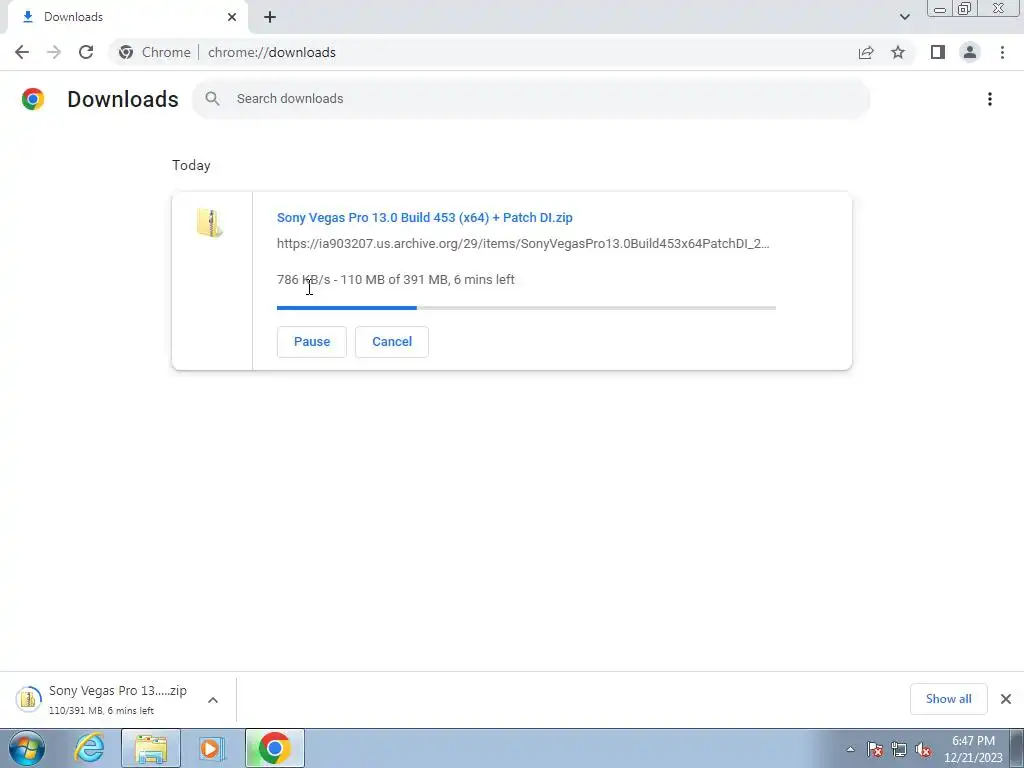Toggle the Chrome side panel
This screenshot has height=768, width=1024.
[938, 52]
